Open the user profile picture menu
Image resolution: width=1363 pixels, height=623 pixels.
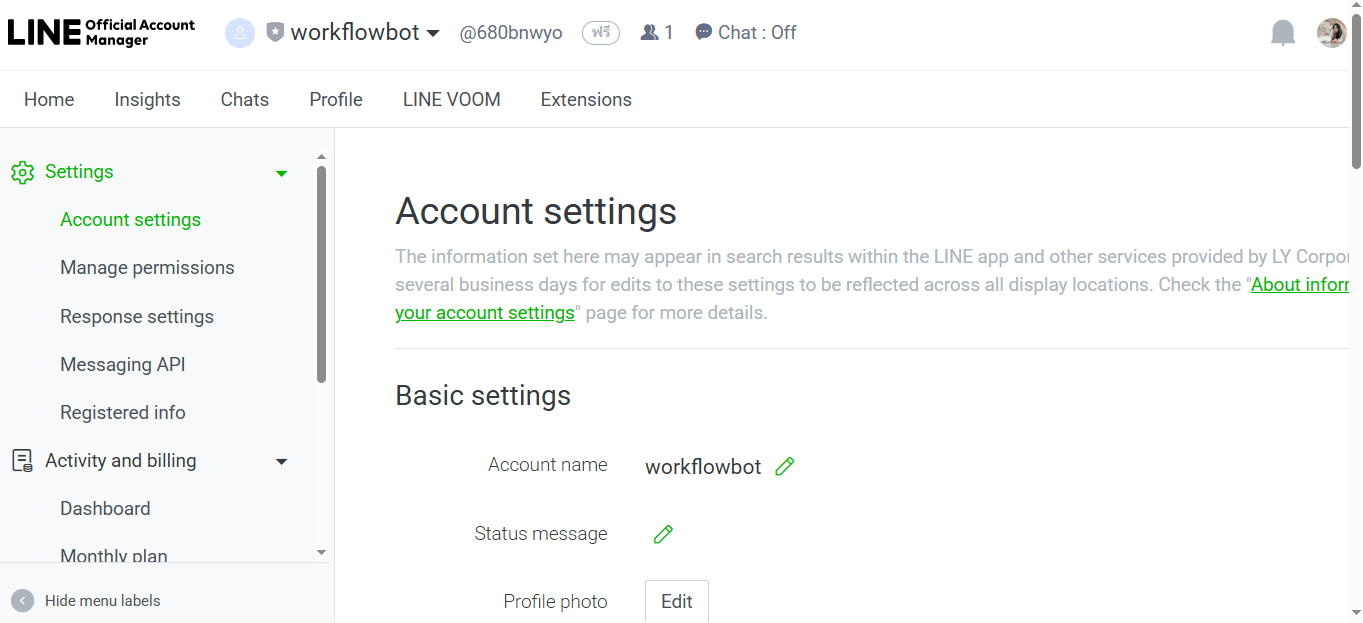1331,33
